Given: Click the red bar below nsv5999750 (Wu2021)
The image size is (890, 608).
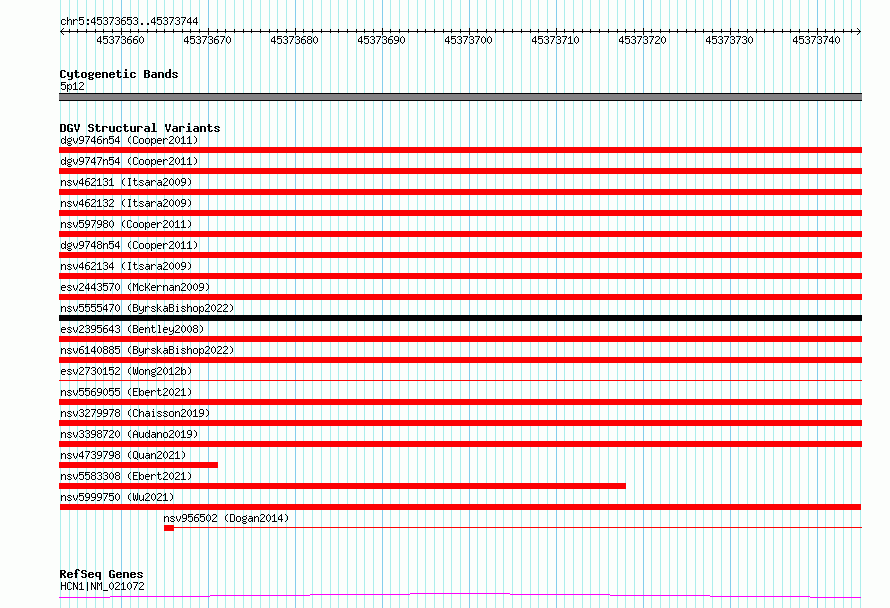Looking at the screenshot, I should tap(460, 507).
